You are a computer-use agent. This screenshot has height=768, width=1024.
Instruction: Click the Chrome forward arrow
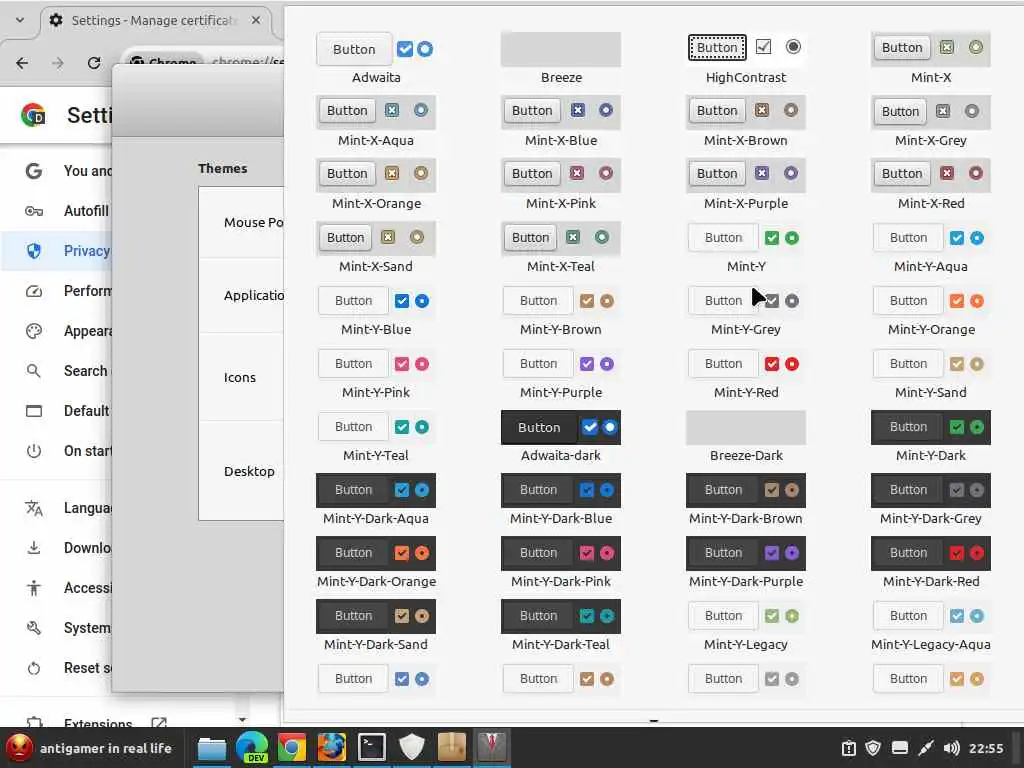pyautogui.click(x=58, y=63)
